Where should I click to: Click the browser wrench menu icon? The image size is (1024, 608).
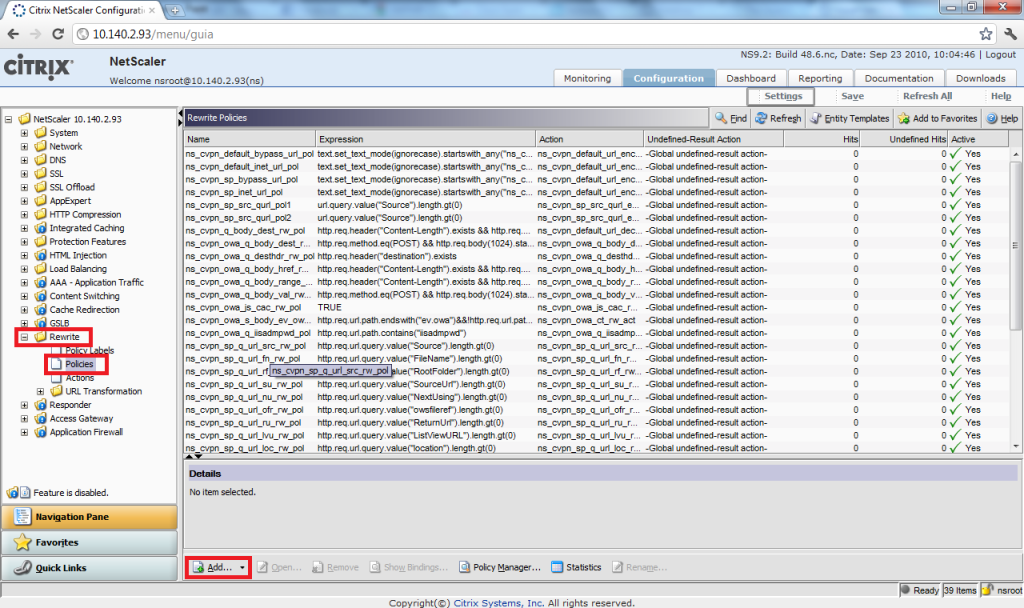pyautogui.click(x=1010, y=34)
